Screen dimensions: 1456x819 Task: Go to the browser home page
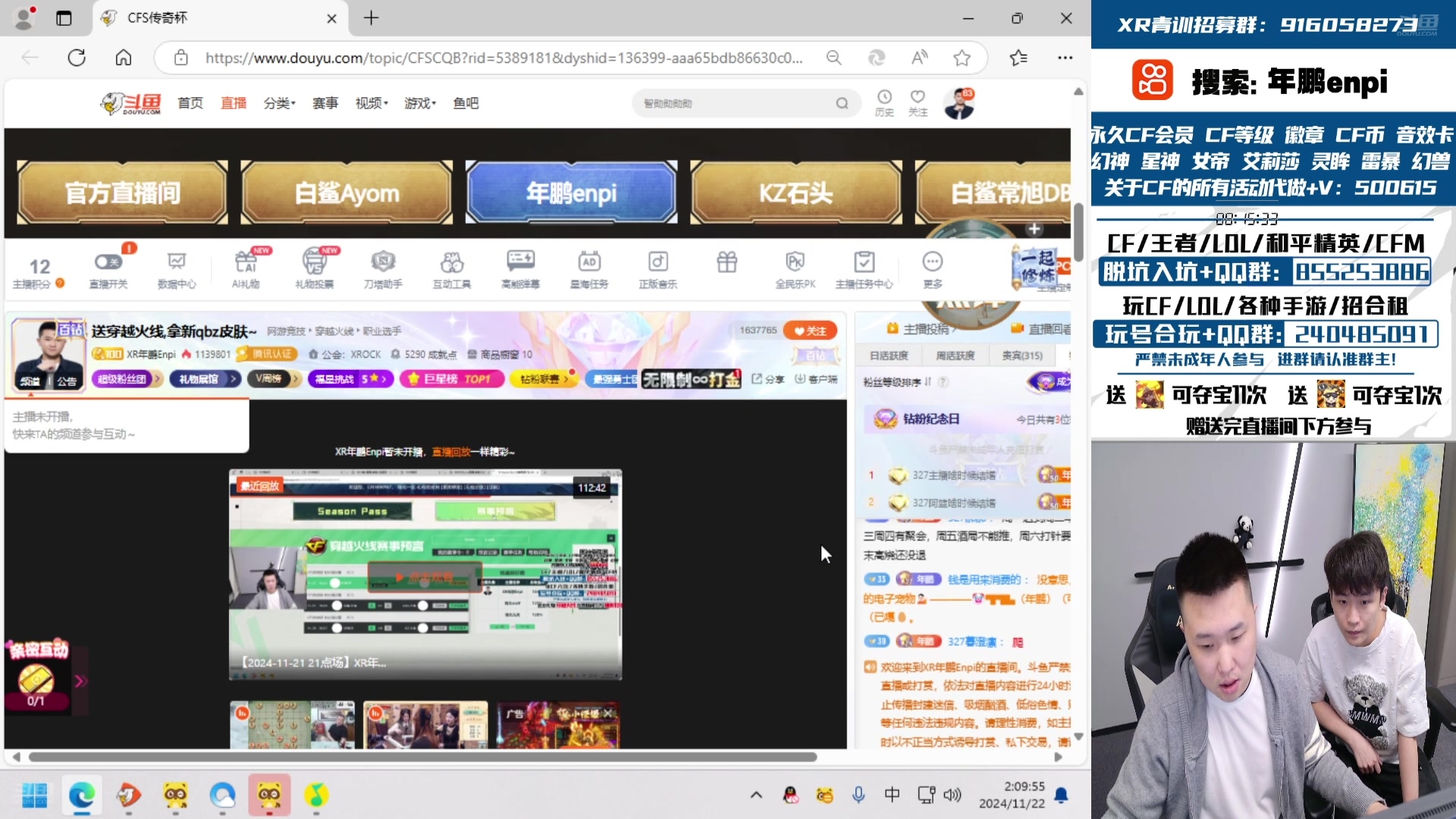tap(124, 58)
